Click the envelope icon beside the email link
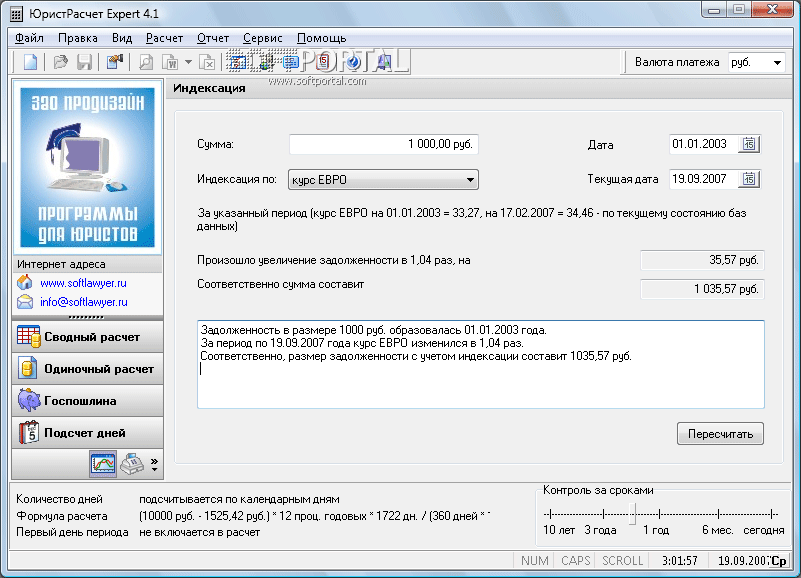 pyautogui.click(x=25, y=302)
